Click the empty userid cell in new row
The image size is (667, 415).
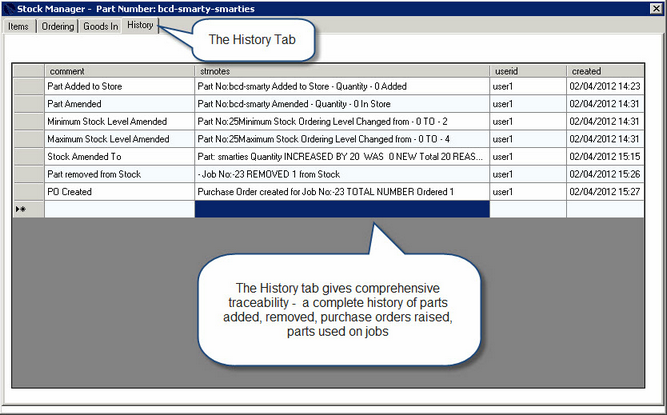[528, 209]
